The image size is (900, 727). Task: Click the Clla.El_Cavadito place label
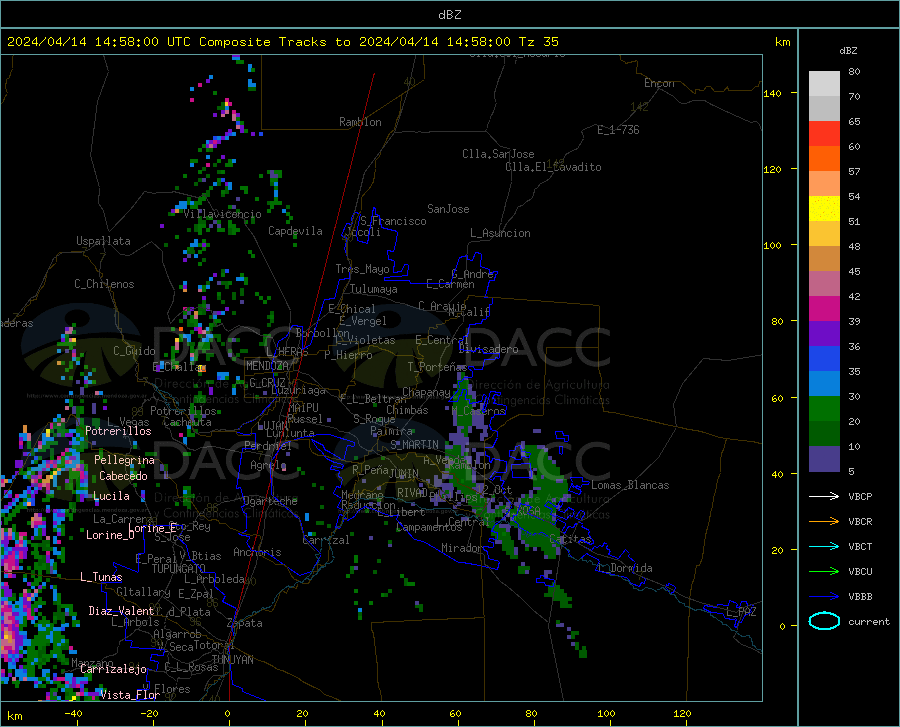pyautogui.click(x=553, y=167)
